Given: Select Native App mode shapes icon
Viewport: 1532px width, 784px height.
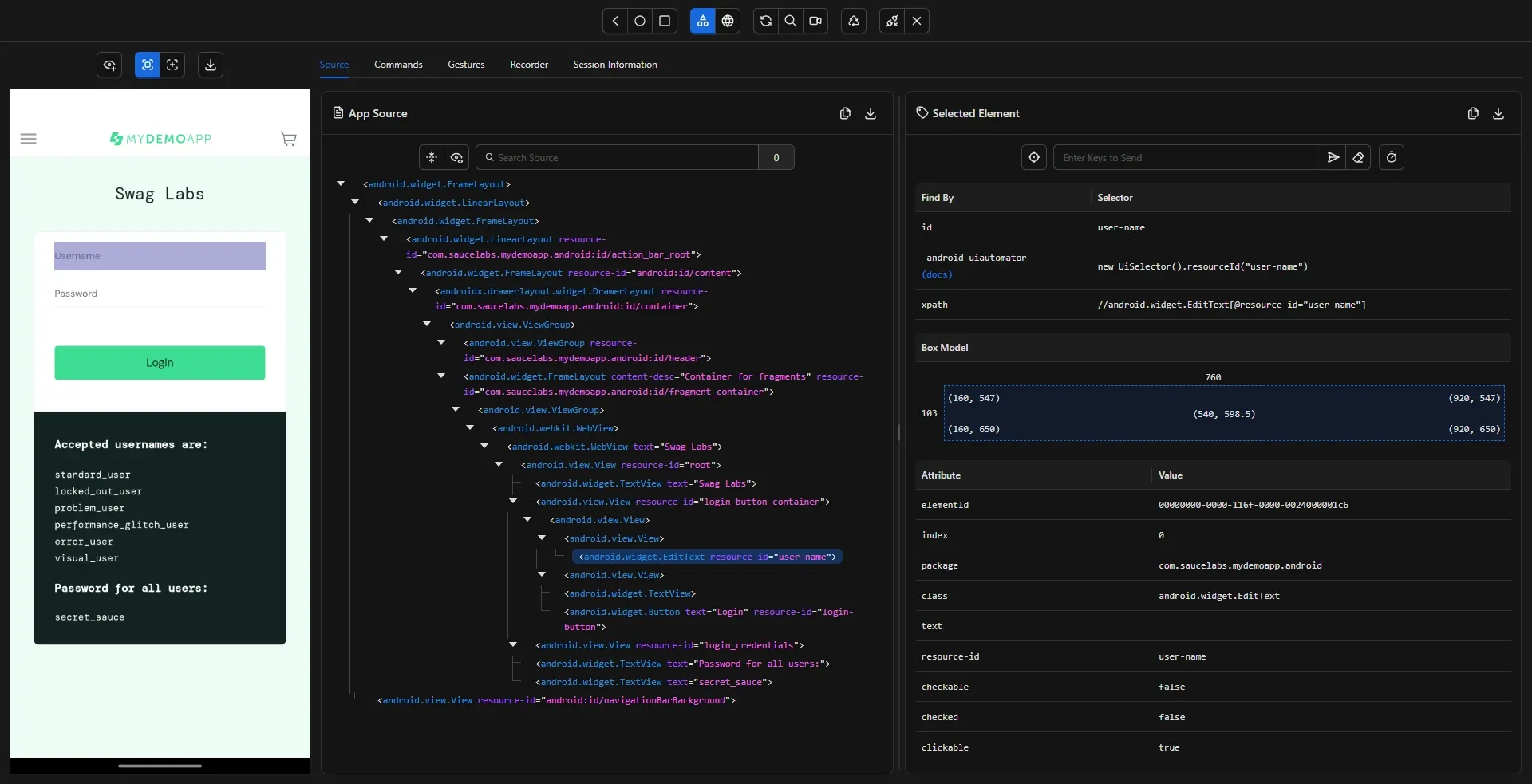Looking at the screenshot, I should point(702,21).
